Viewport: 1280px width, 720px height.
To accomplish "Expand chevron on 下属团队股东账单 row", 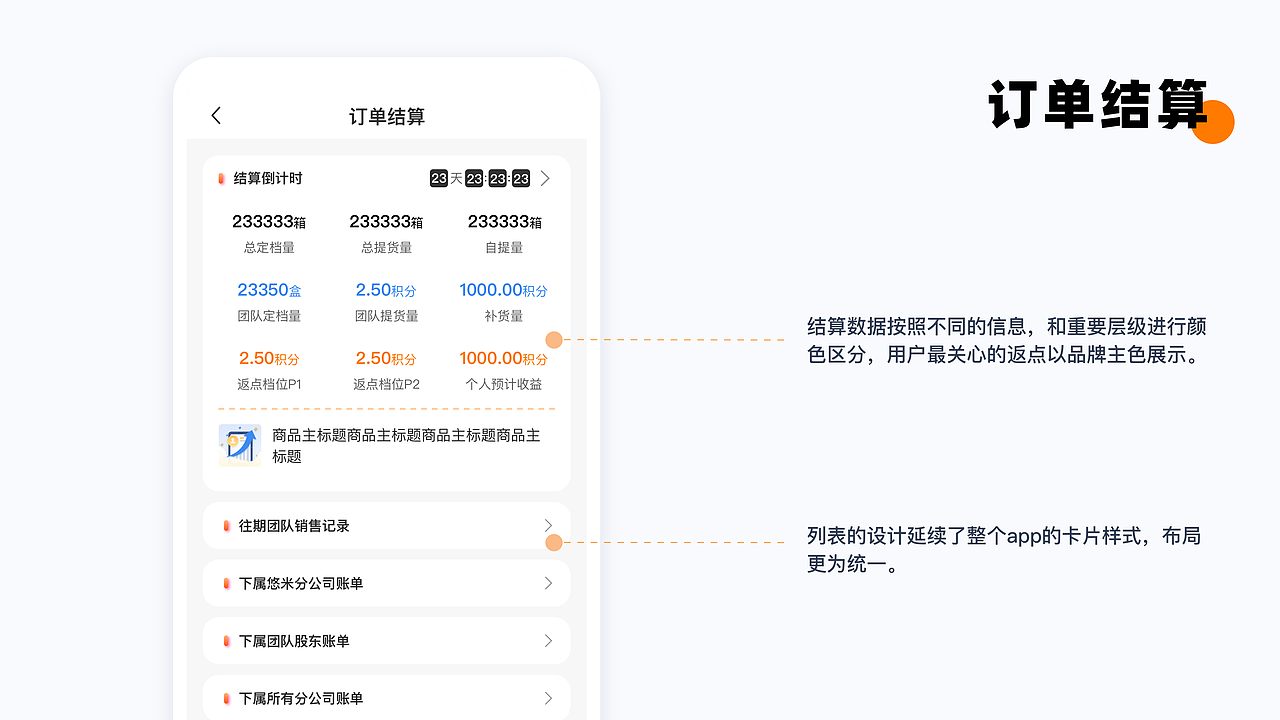I will (548, 641).
